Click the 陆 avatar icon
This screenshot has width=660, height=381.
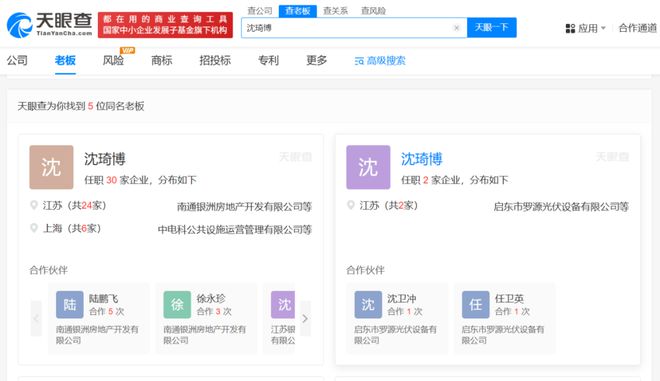[70, 304]
